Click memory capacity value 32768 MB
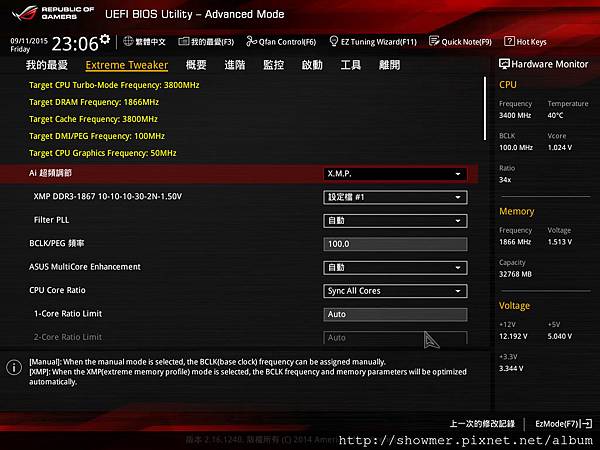600x450 pixels. (x=515, y=274)
